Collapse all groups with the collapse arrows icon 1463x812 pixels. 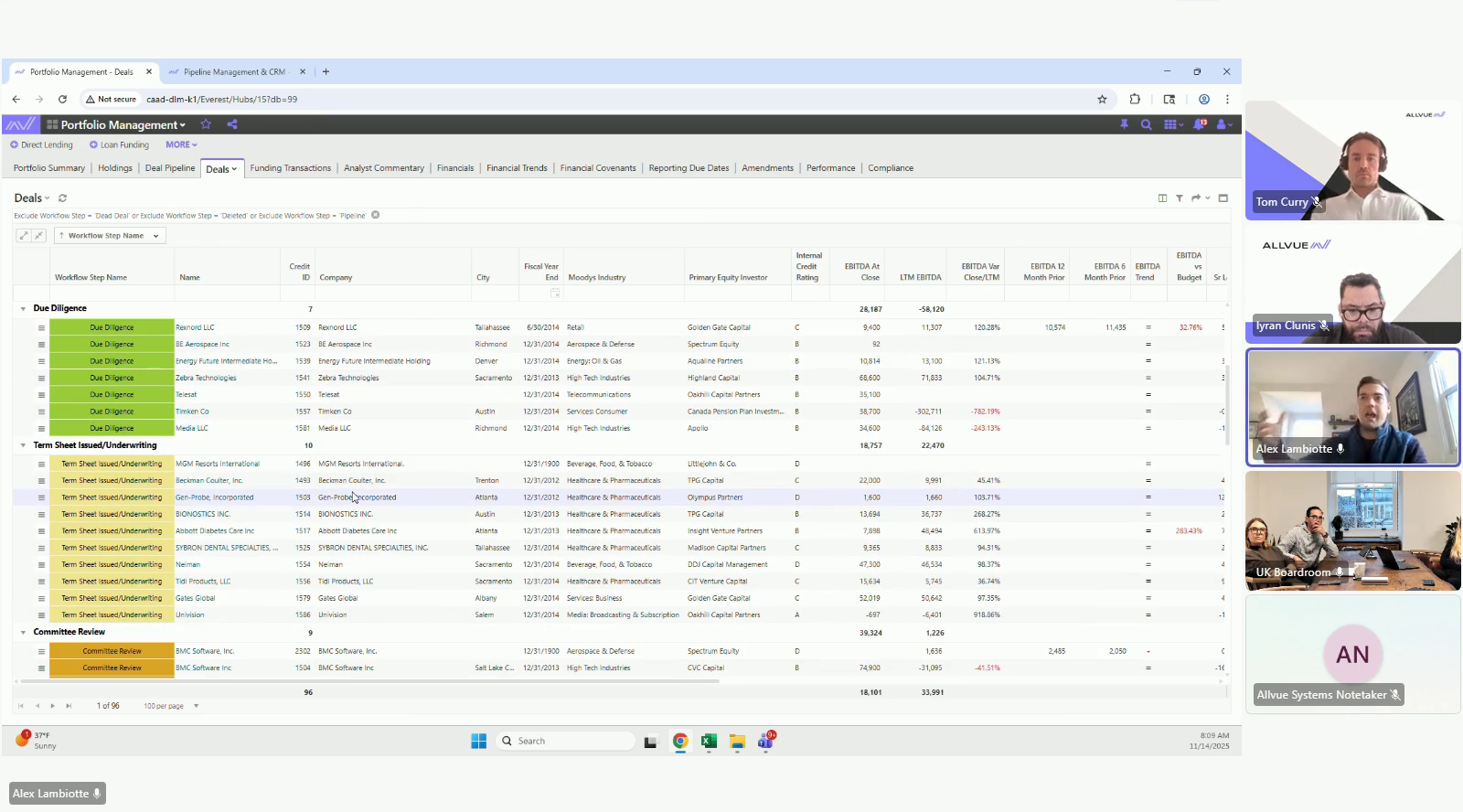click(38, 235)
